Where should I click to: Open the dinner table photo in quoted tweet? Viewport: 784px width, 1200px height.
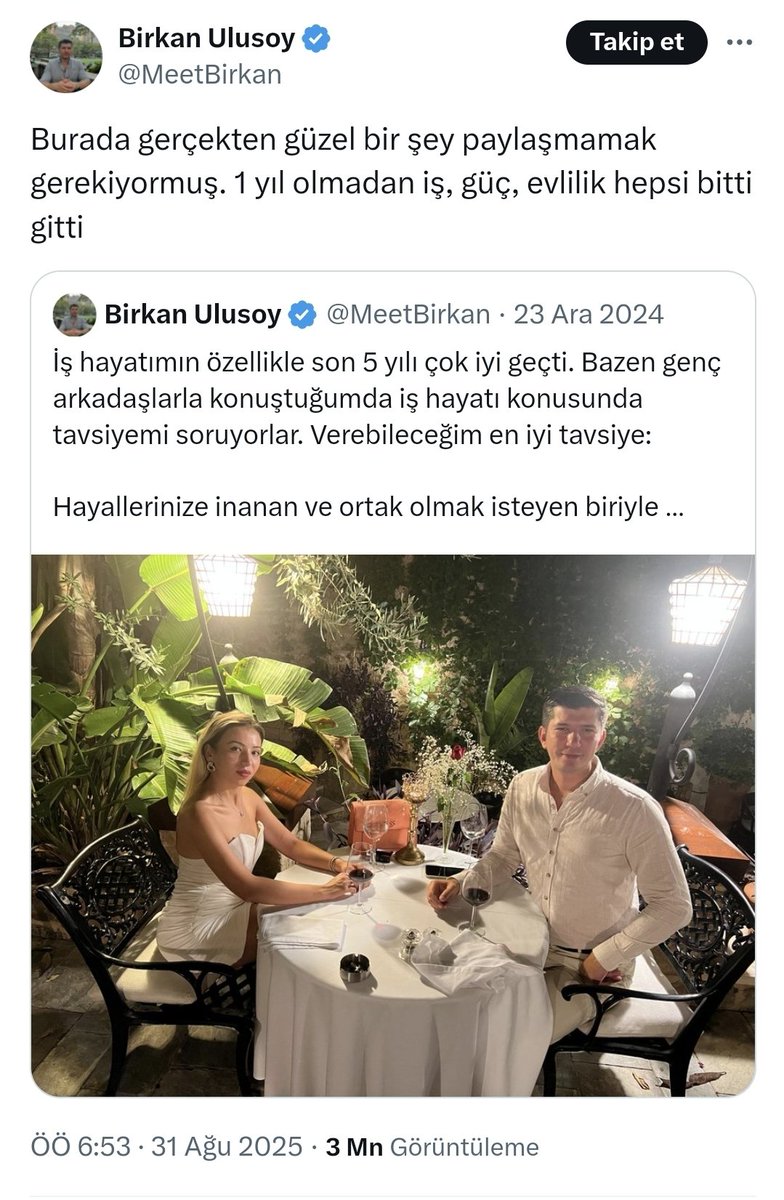point(393,825)
